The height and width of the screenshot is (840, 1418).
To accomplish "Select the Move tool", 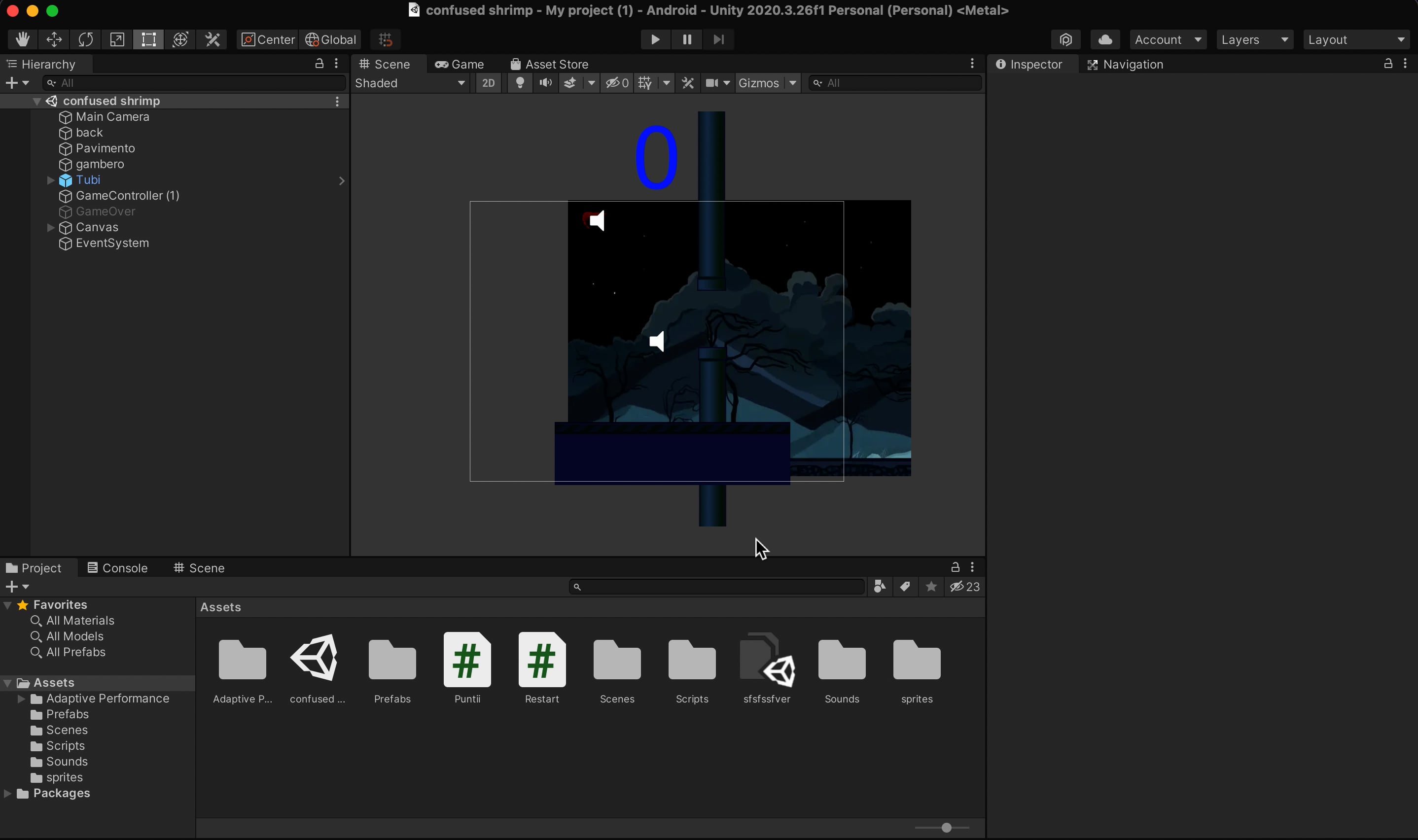I will coord(54,39).
